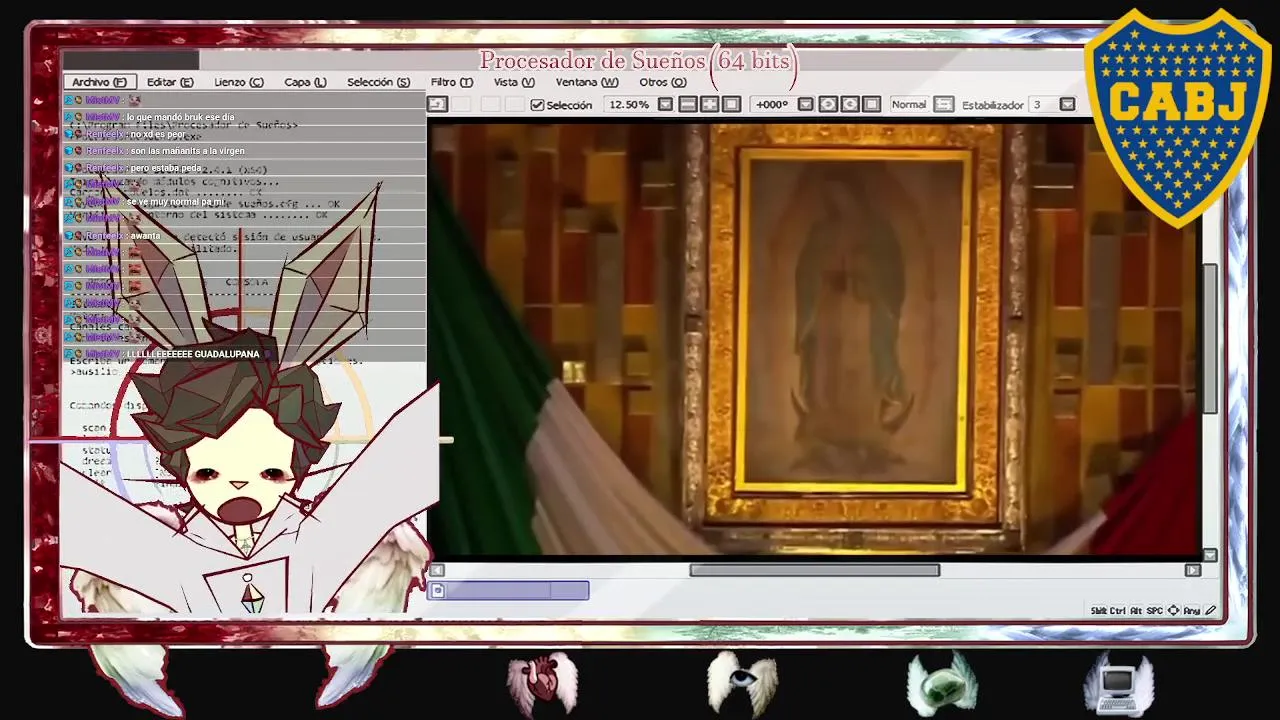
Task: Click the Guadalupe painting in canvas
Action: point(854,322)
